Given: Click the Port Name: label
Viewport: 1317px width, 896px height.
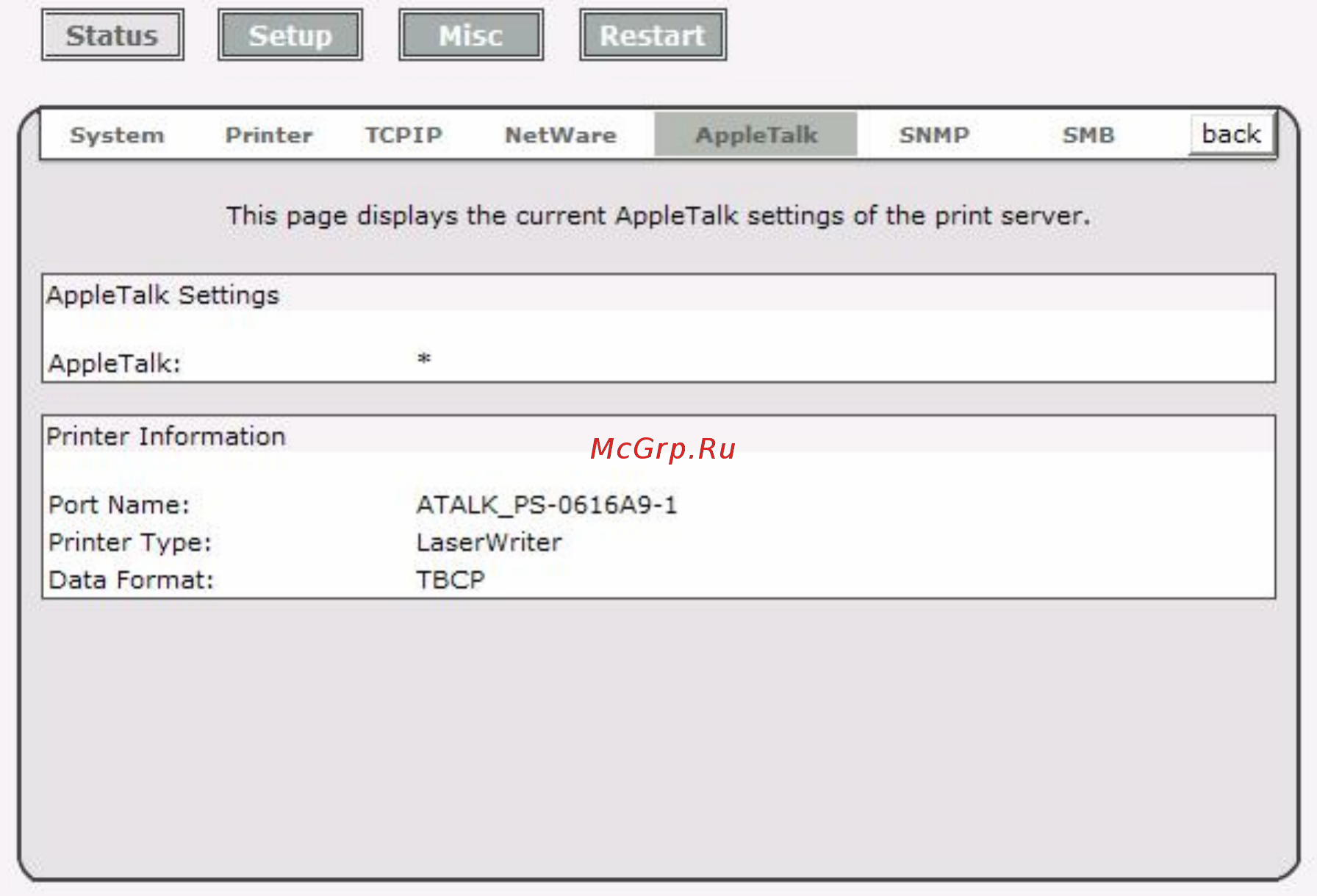Looking at the screenshot, I should [119, 505].
